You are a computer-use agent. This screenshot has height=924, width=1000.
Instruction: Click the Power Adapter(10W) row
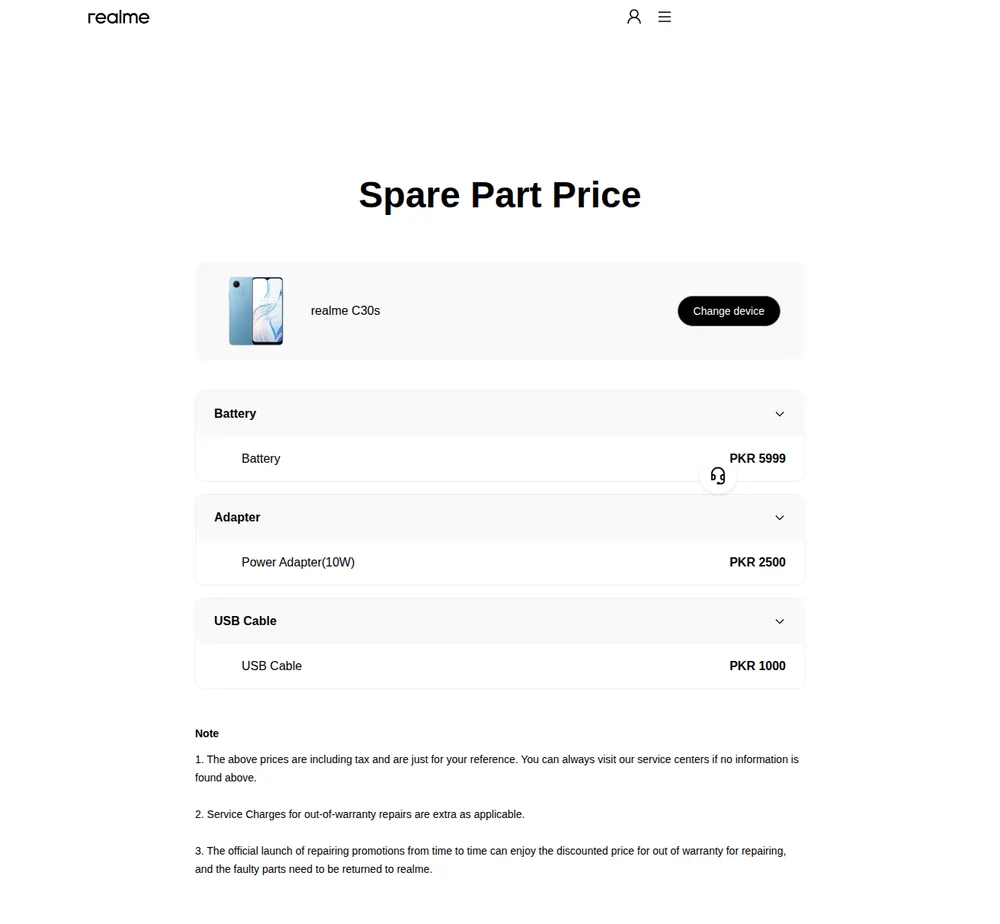pos(499,562)
